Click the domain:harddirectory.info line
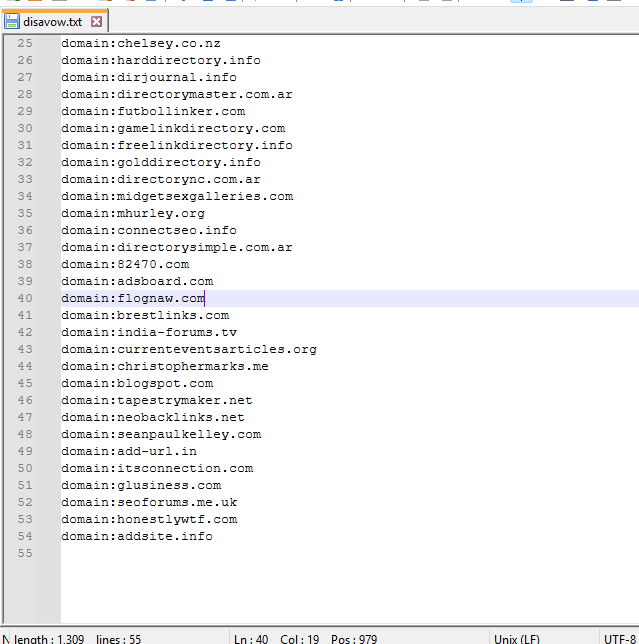 (x=161, y=60)
